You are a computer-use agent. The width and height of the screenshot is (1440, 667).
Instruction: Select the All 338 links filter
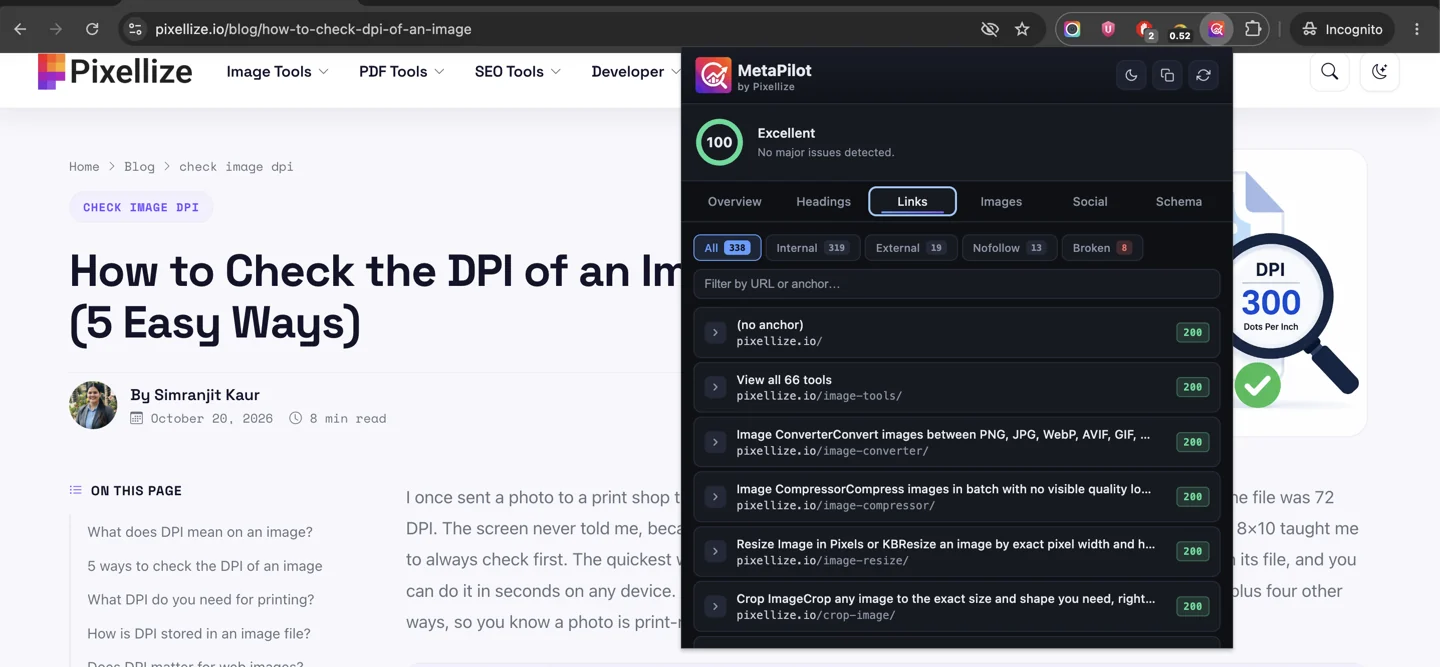click(727, 247)
